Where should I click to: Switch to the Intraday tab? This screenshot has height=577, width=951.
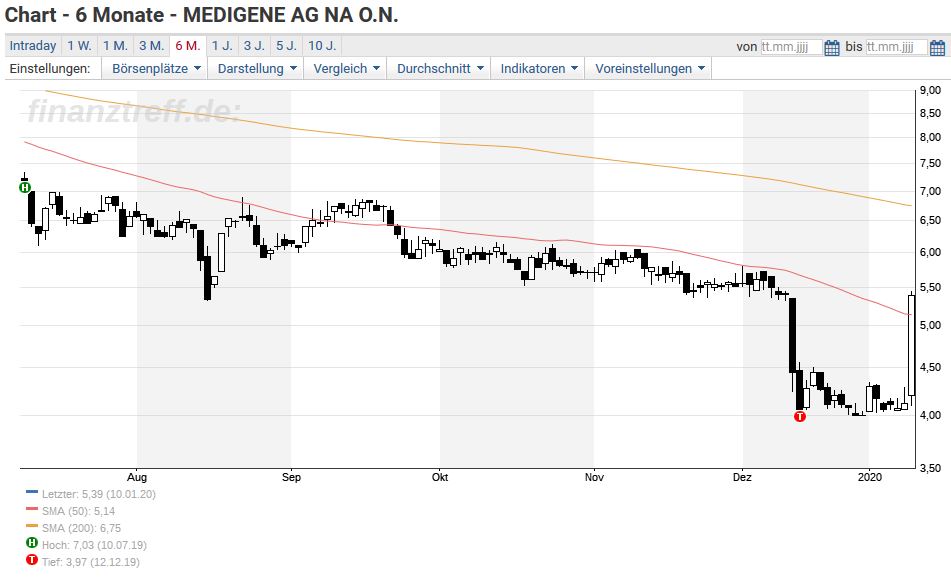(33, 46)
